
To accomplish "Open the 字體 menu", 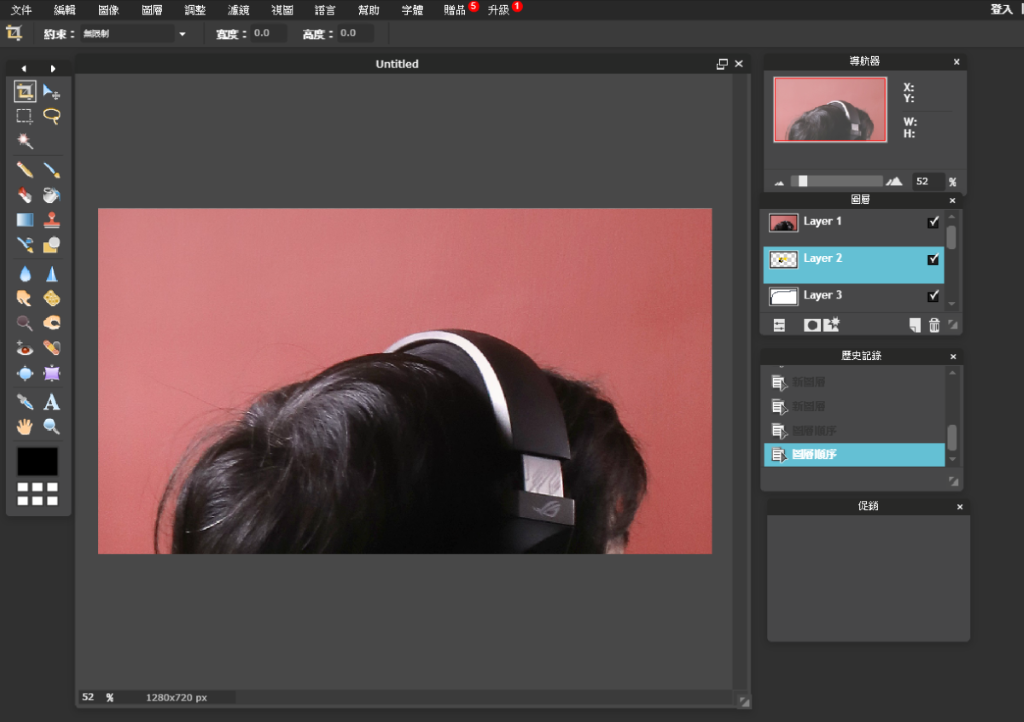I will click(412, 10).
